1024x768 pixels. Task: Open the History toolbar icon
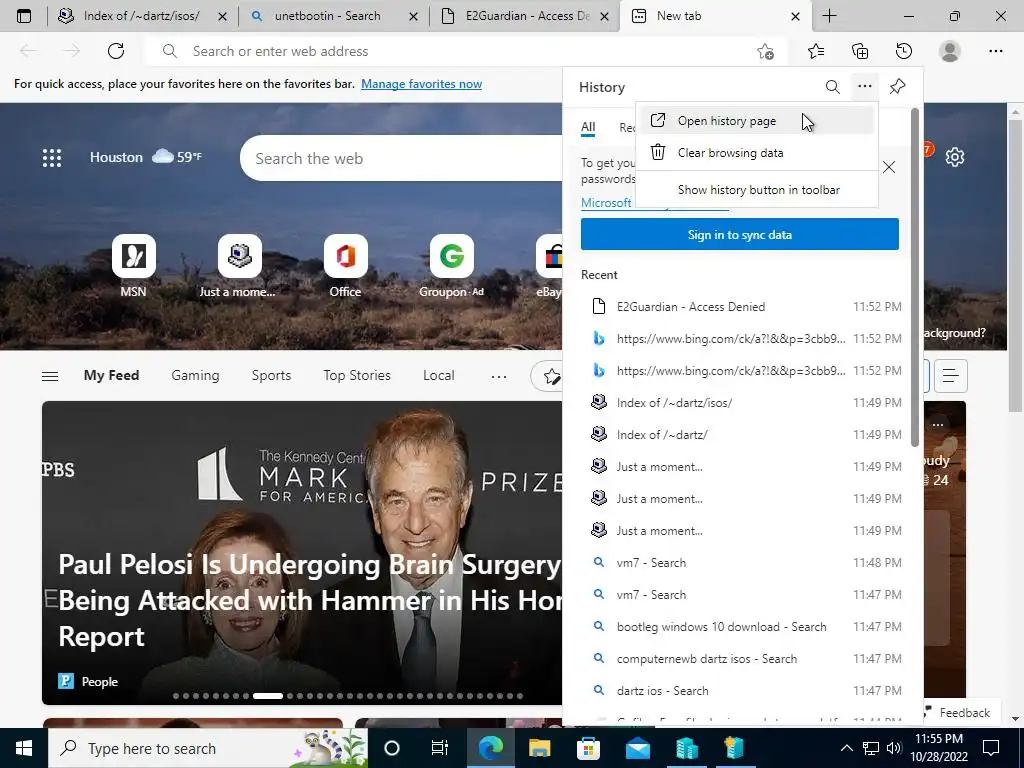click(904, 51)
